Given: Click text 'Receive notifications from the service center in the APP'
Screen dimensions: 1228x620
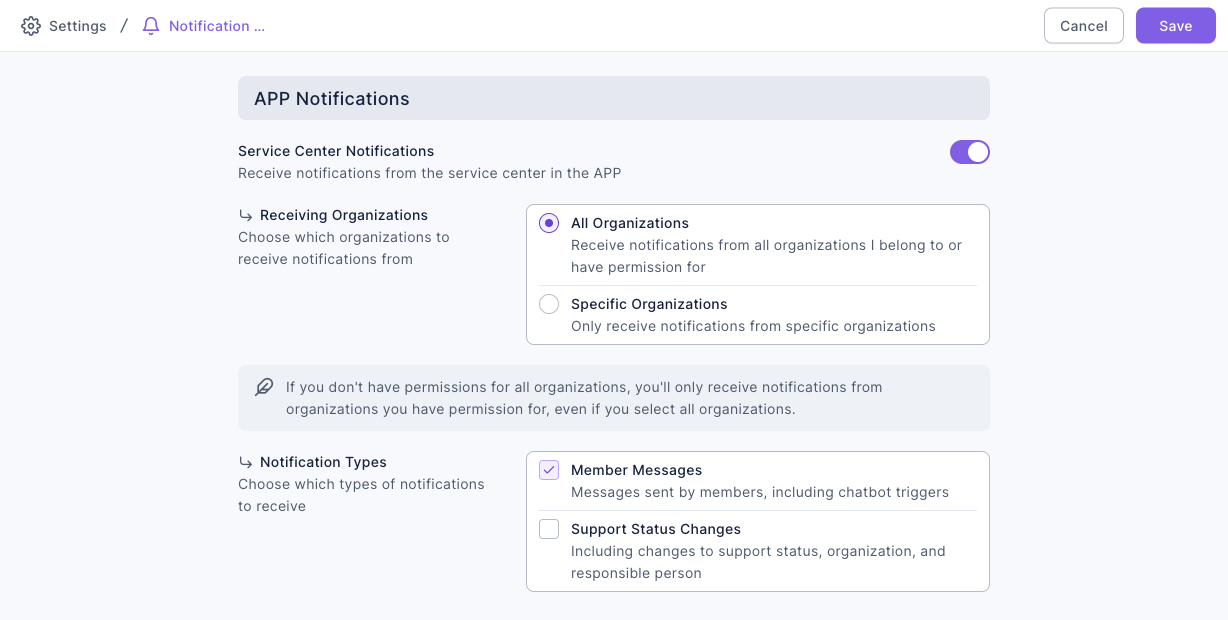Looking at the screenshot, I should tap(430, 173).
